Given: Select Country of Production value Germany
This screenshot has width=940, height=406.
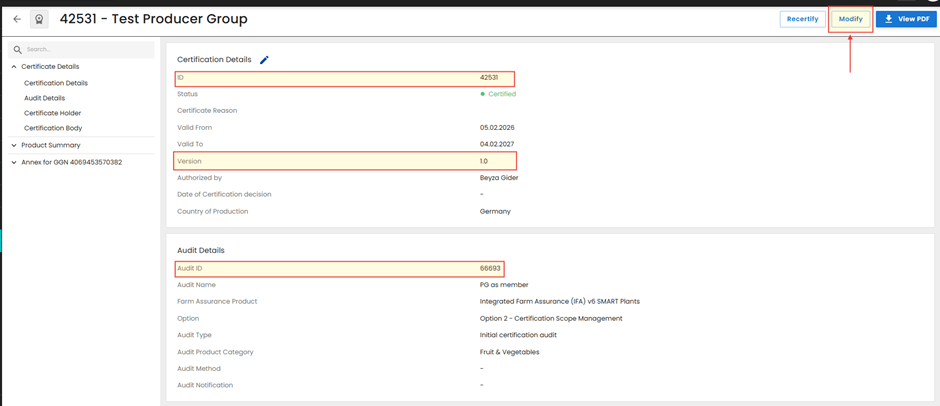Looking at the screenshot, I should click(x=495, y=212).
